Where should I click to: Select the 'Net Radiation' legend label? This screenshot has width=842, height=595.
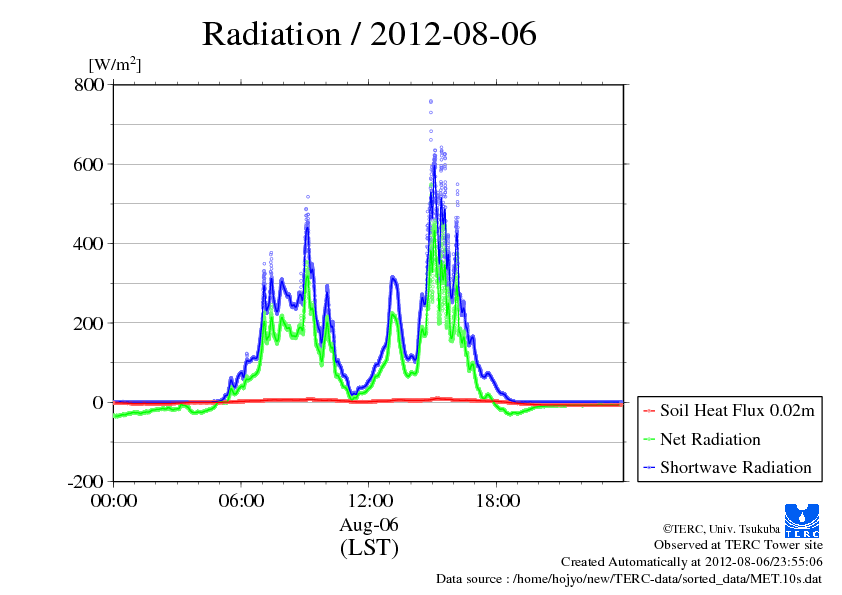(710, 439)
